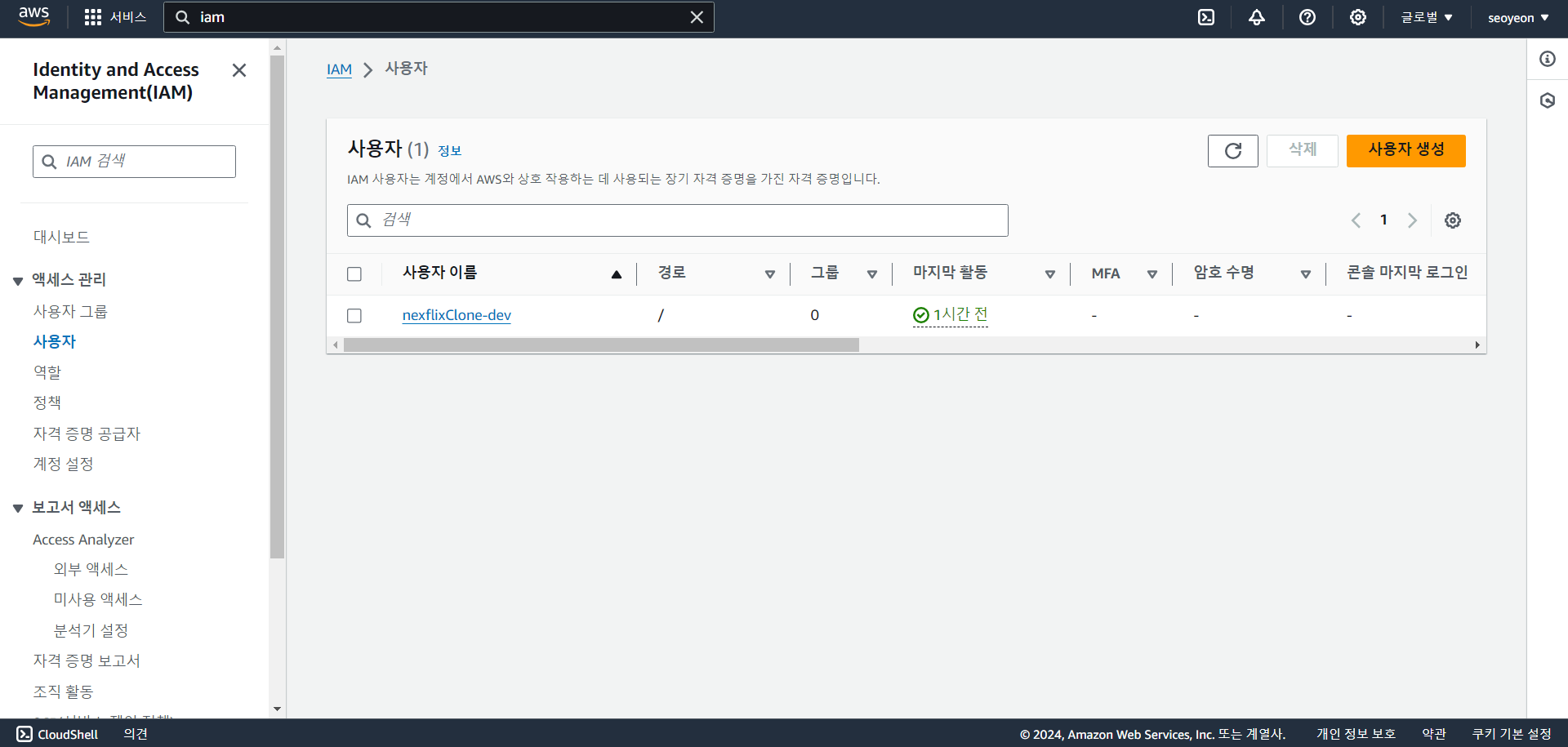Screen dimensions: 1568x747
Task: Open the help question mark icon
Action: [x=1307, y=17]
